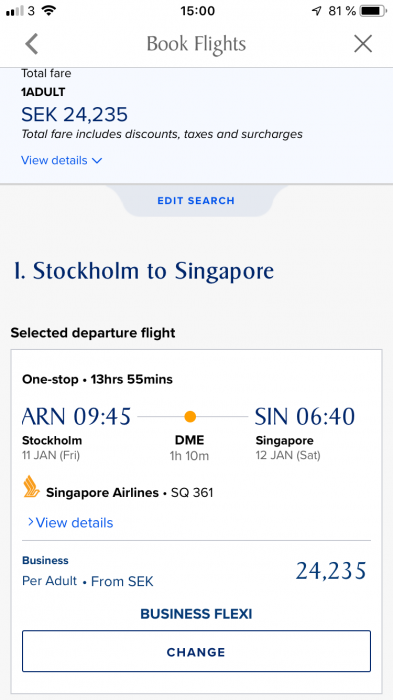
Task: Tap the Book Flights title
Action: coord(196,44)
